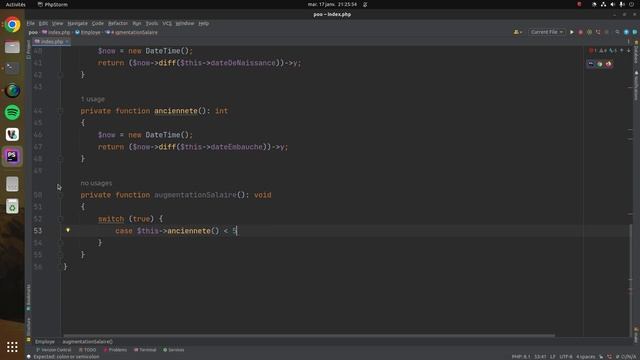Click the UTF-8 encoding status bar entry
The height and width of the screenshot is (360, 640).
point(566,357)
